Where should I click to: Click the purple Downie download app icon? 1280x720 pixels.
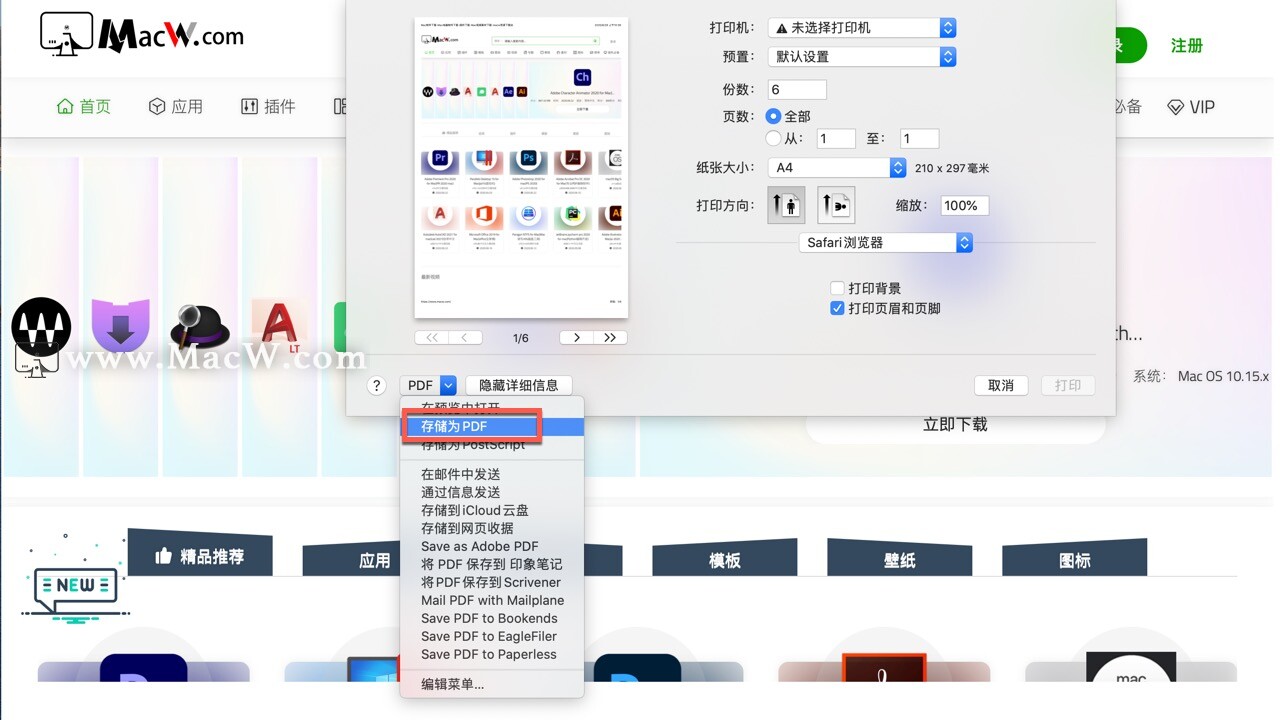[x=121, y=326]
